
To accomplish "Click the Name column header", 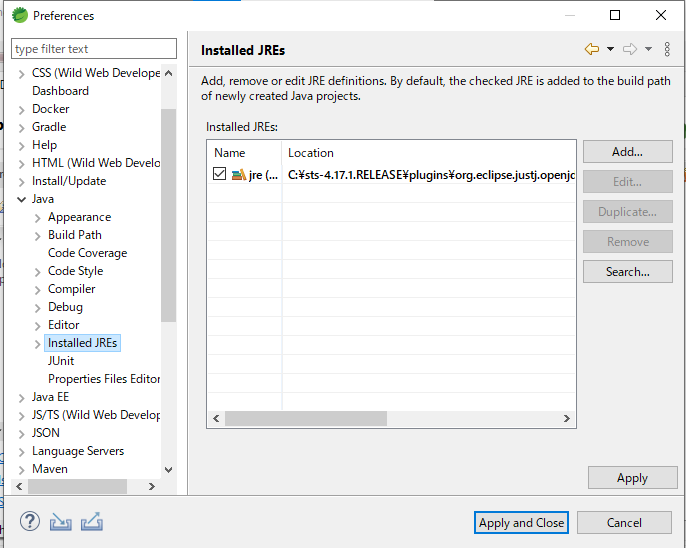I will 245,153.
